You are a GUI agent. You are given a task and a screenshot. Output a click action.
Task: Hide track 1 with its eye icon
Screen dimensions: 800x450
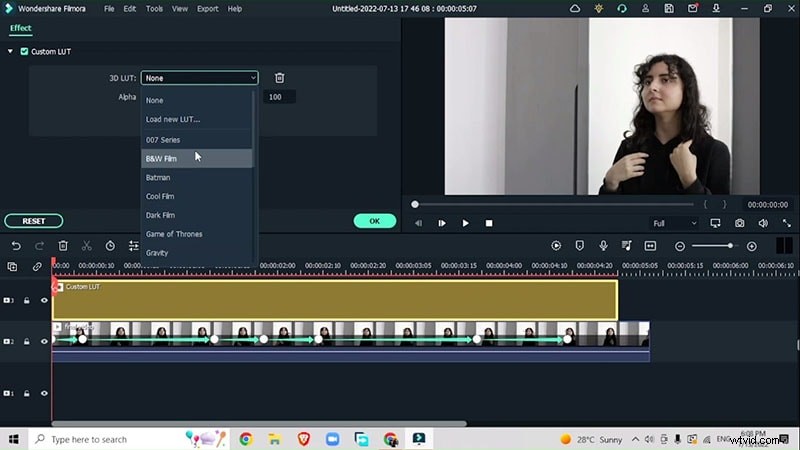coord(44,393)
